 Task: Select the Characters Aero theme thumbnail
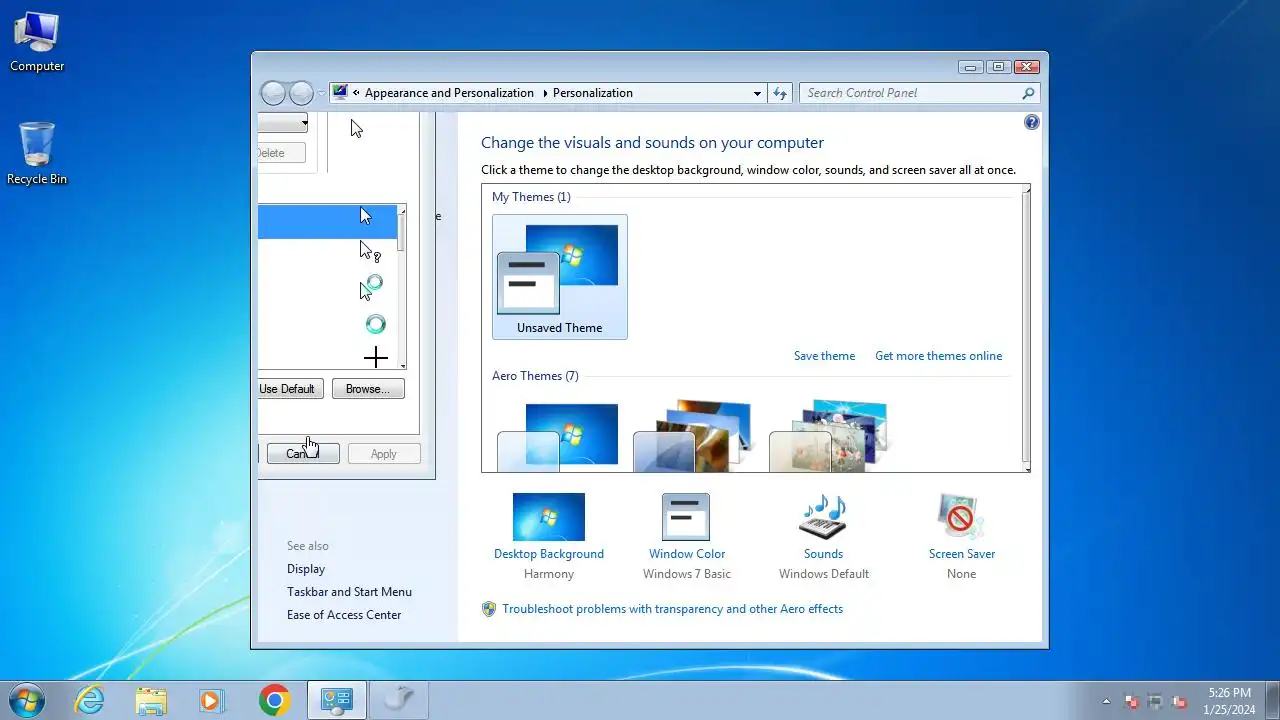coord(828,437)
